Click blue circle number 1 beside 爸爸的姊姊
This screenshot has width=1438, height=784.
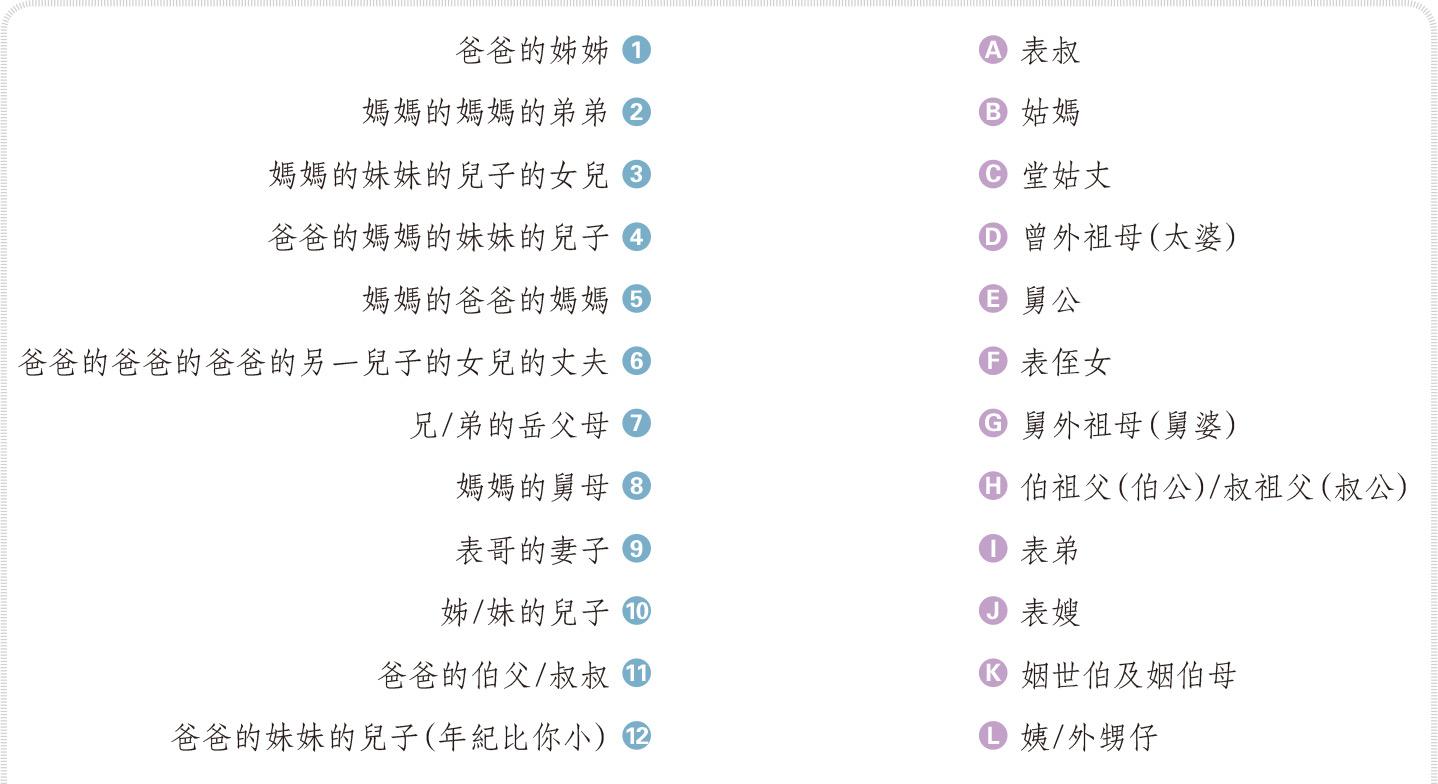(x=636, y=50)
